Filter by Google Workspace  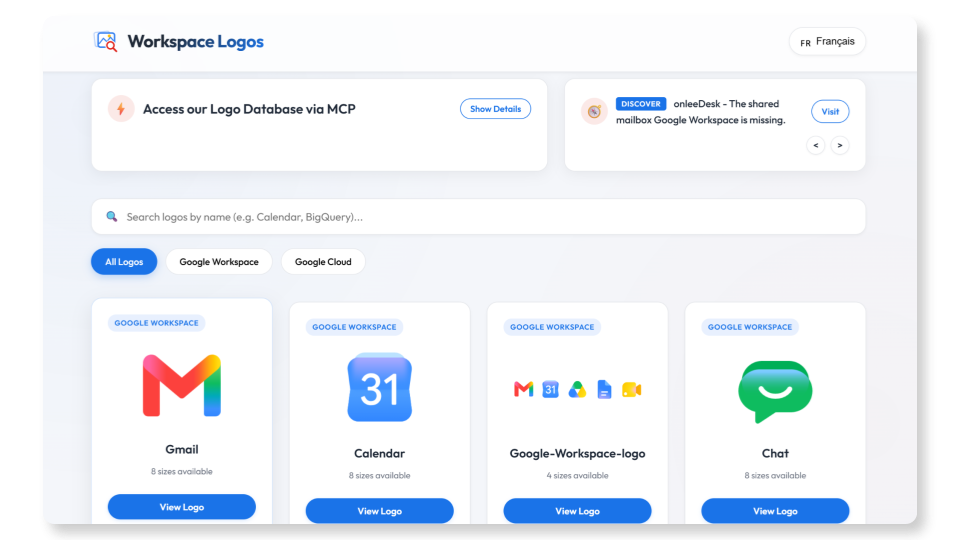[219, 261]
